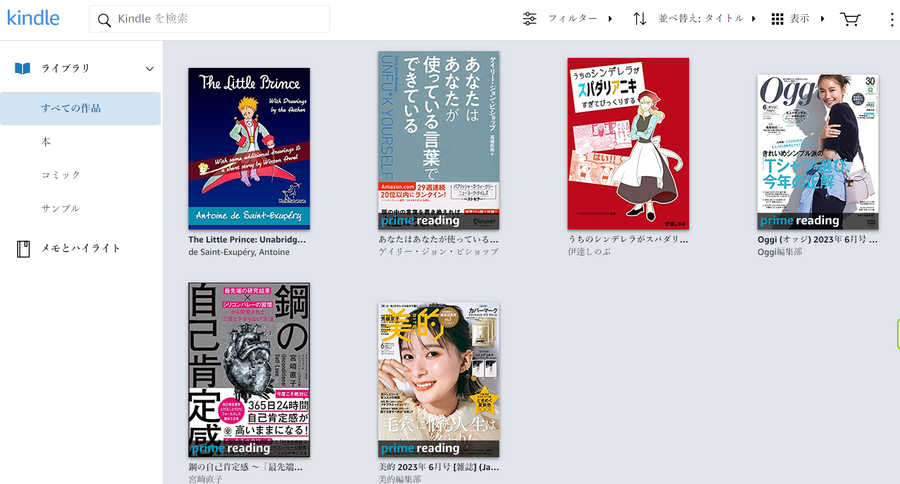Expand the 並べ替え arrow
The width and height of the screenshot is (900, 484).
click(754, 19)
